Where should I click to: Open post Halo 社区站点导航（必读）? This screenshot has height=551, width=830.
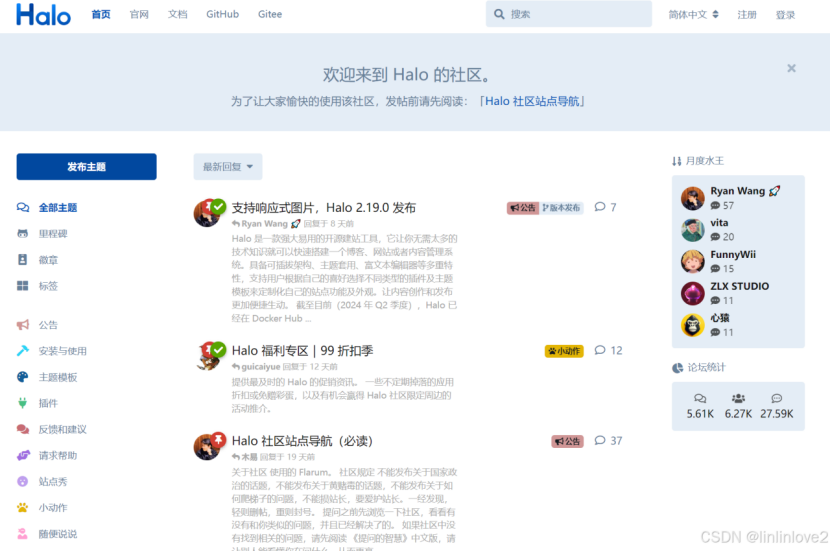click(x=302, y=441)
